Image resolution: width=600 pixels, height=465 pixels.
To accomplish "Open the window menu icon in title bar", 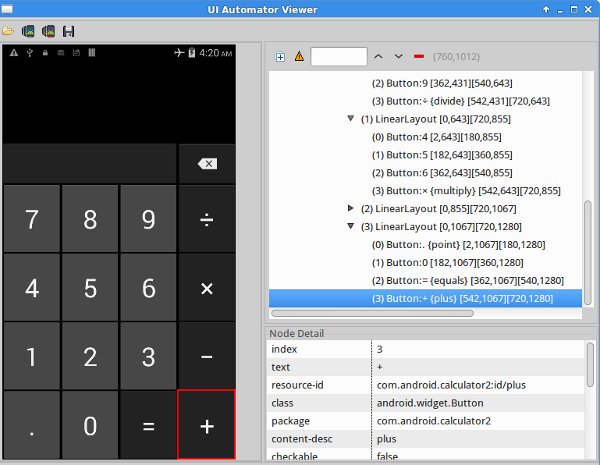I will pos(7,9).
